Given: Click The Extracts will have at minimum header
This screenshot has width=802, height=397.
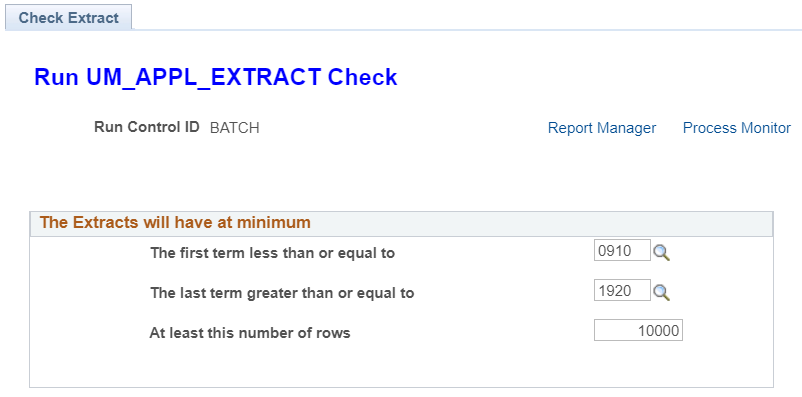Looking at the screenshot, I should click(x=175, y=223).
